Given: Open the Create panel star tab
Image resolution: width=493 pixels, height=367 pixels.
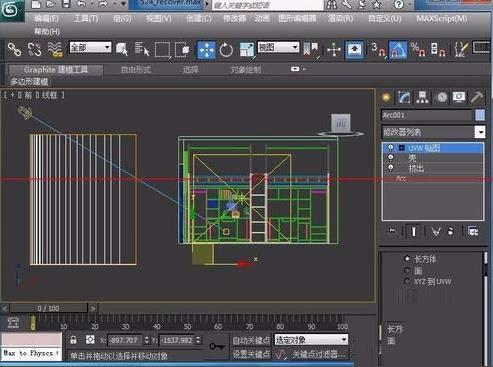Looking at the screenshot, I should tap(386, 97).
